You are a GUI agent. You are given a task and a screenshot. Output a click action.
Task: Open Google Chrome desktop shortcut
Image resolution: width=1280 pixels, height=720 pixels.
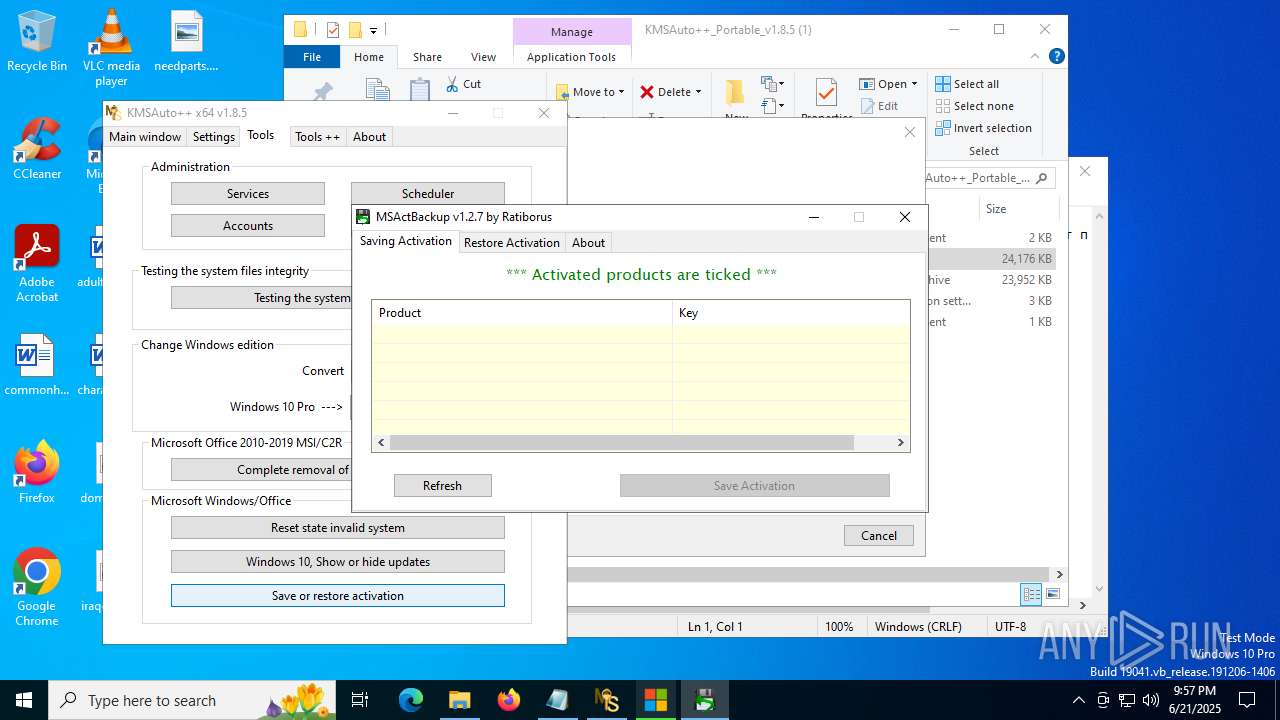(37, 588)
